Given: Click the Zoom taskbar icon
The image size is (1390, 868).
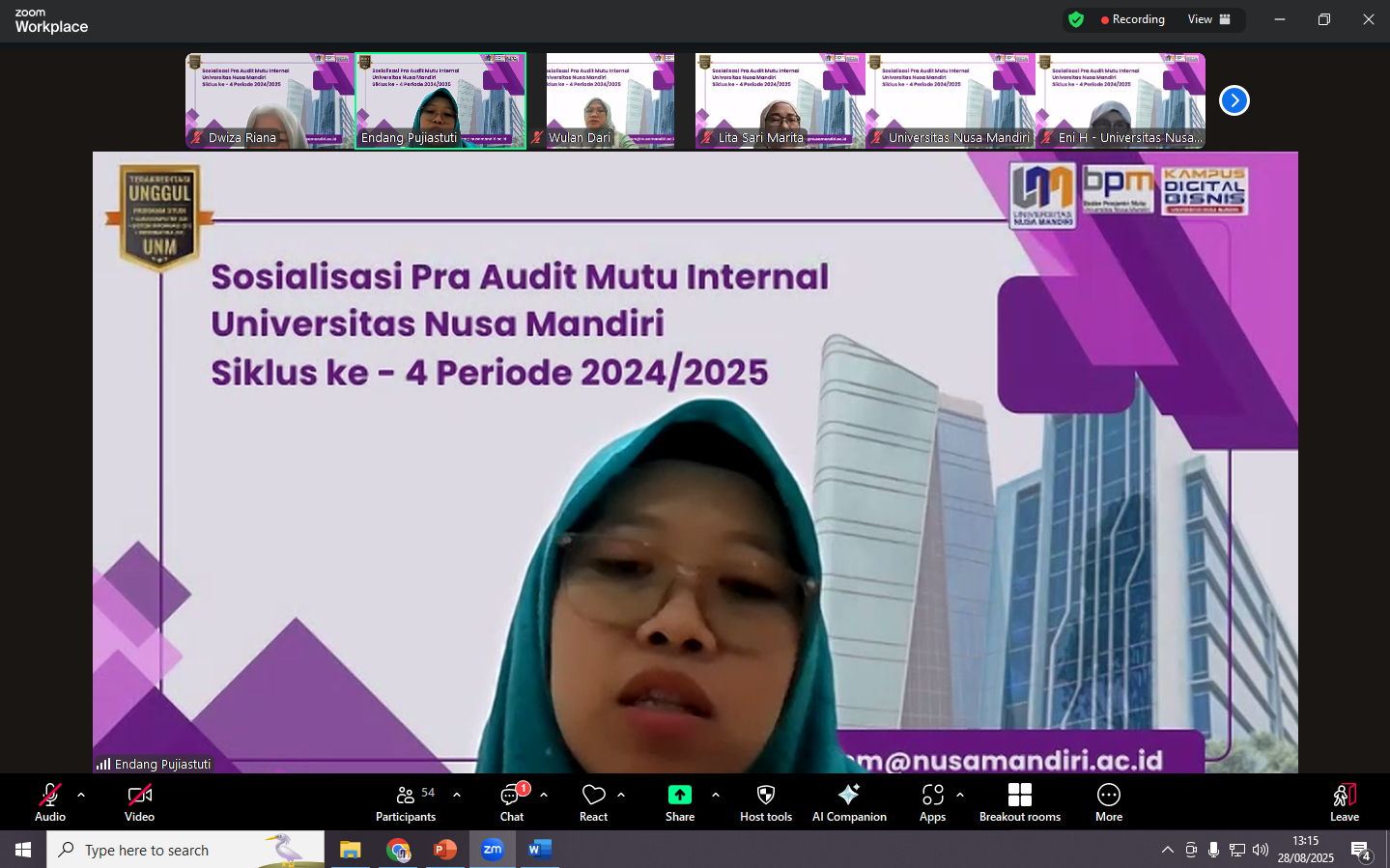Looking at the screenshot, I should pos(493,850).
